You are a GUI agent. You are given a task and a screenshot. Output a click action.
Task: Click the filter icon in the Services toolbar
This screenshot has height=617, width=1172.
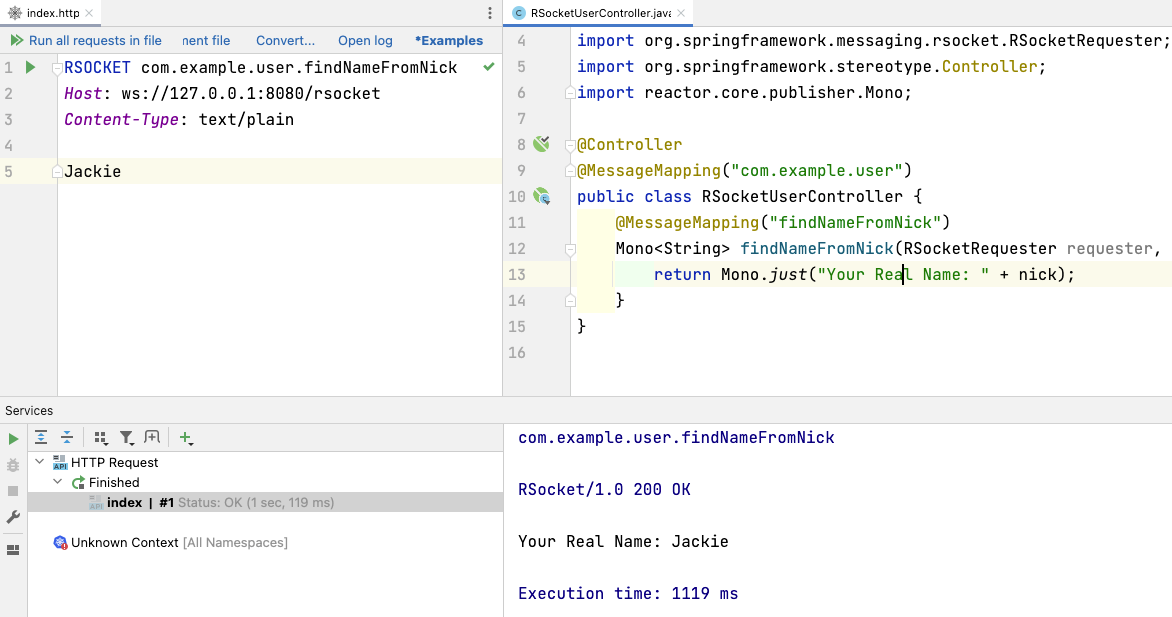tap(127, 437)
